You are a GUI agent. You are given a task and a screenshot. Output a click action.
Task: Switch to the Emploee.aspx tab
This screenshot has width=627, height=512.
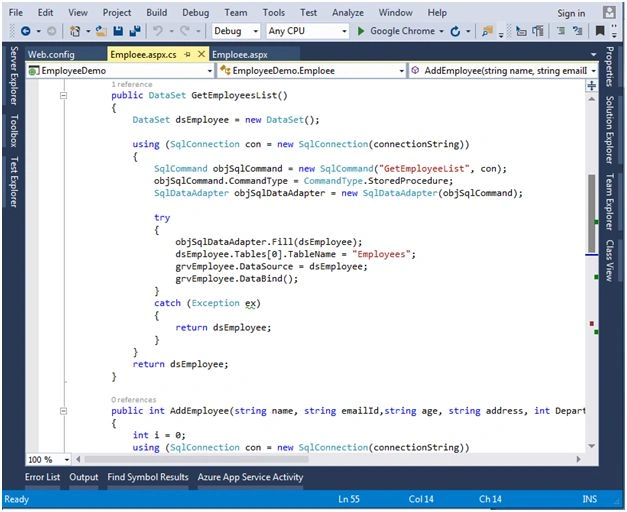click(240, 54)
